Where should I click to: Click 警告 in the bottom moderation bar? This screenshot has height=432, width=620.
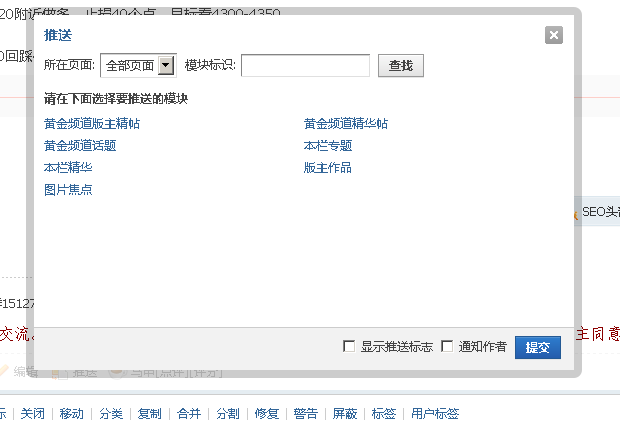click(306, 414)
